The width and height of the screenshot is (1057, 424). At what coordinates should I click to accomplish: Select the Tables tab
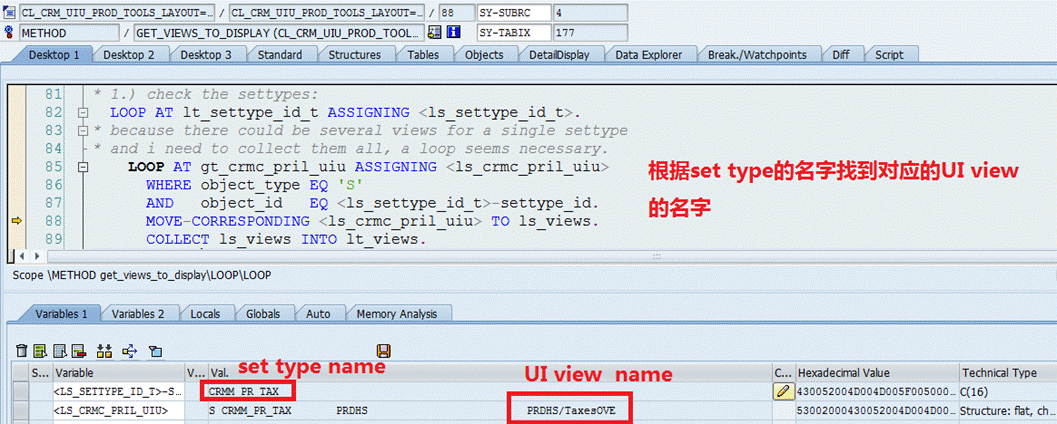coord(423,55)
